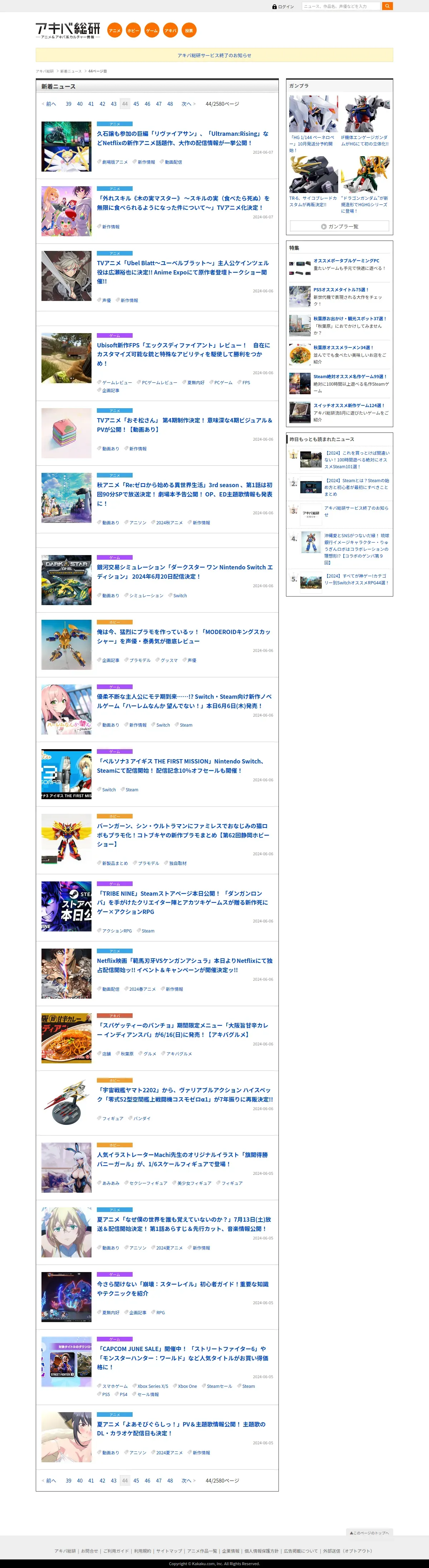
Task: Open footer link サイトマップ
Action: pos(168,1552)
